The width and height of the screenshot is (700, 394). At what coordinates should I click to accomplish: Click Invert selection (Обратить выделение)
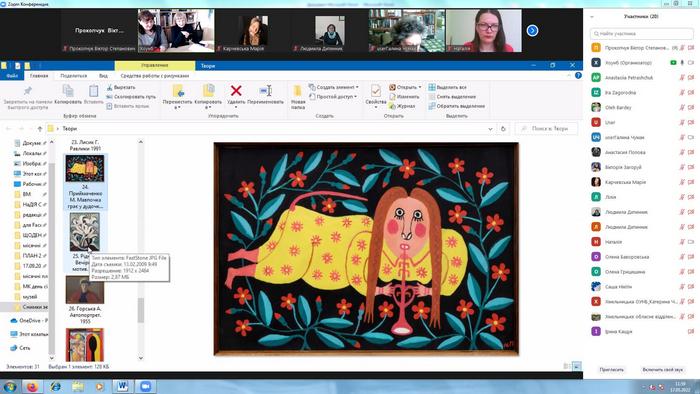point(456,106)
